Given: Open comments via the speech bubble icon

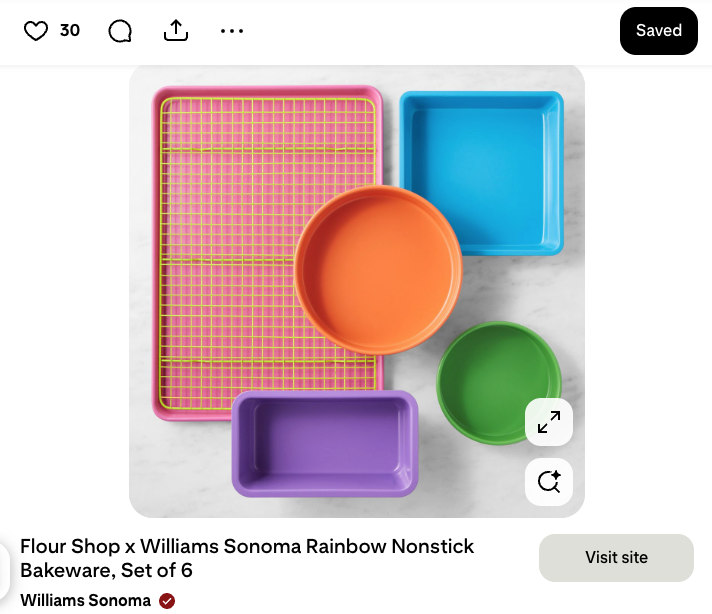Looking at the screenshot, I should point(120,31).
